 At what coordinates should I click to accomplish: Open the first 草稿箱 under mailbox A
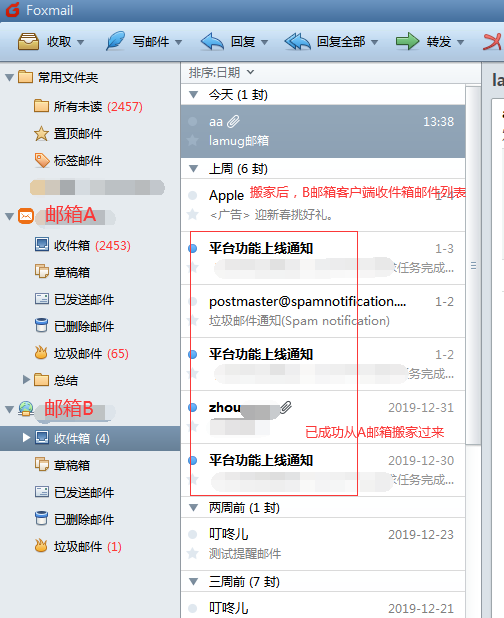(62, 272)
